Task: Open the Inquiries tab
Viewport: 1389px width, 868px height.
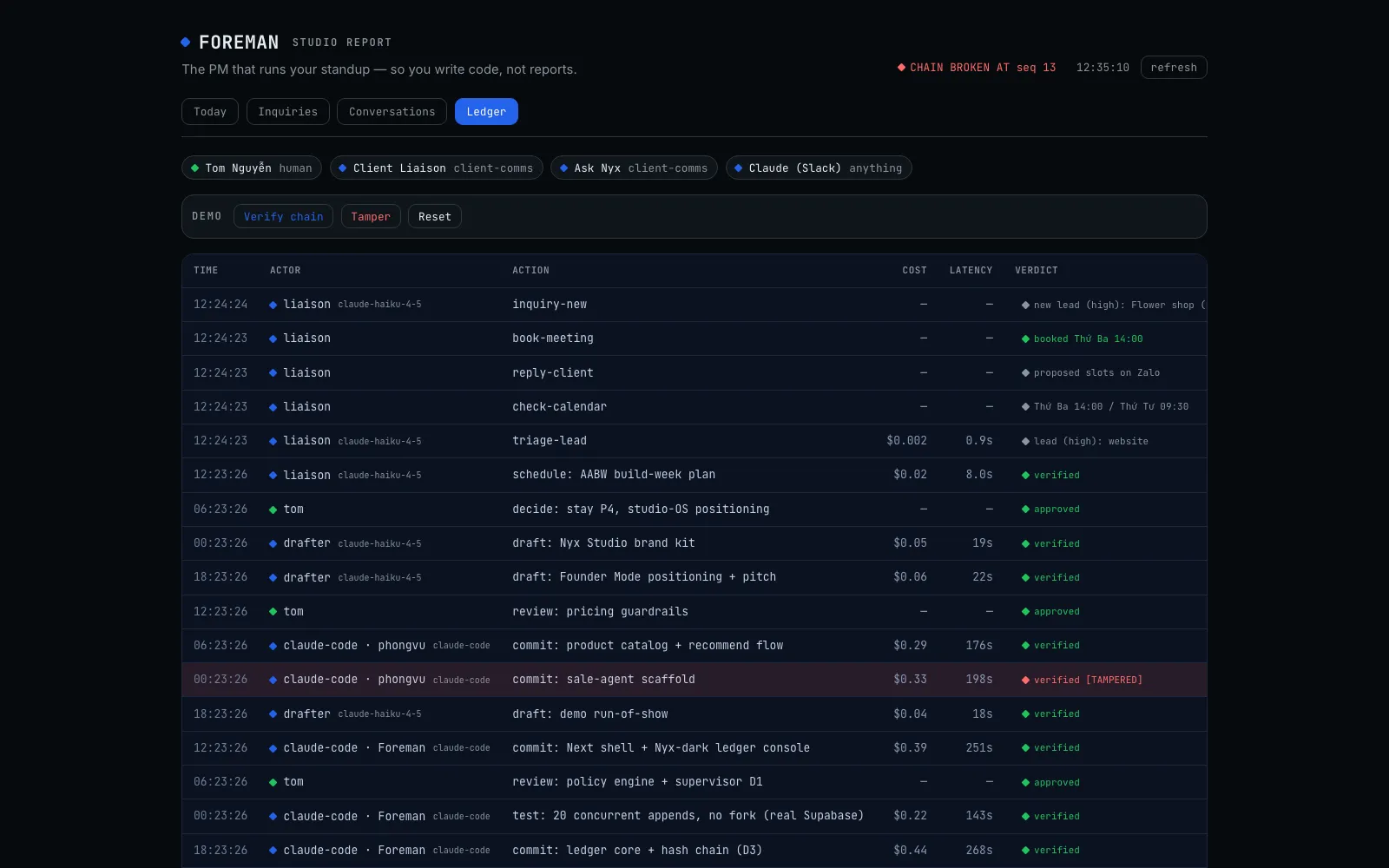Action: [287, 111]
